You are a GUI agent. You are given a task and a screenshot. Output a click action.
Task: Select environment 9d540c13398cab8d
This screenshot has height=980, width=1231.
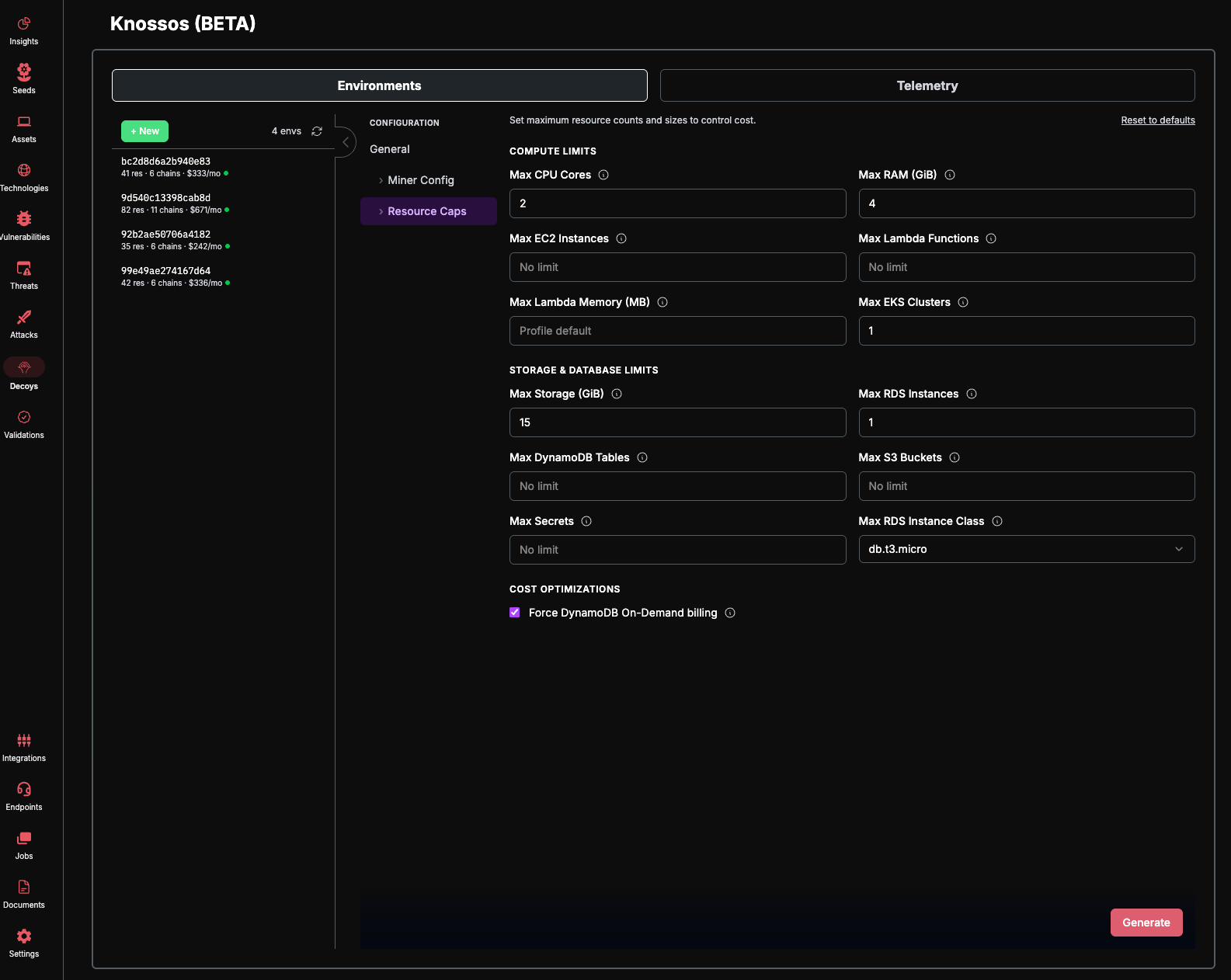[x=223, y=203]
